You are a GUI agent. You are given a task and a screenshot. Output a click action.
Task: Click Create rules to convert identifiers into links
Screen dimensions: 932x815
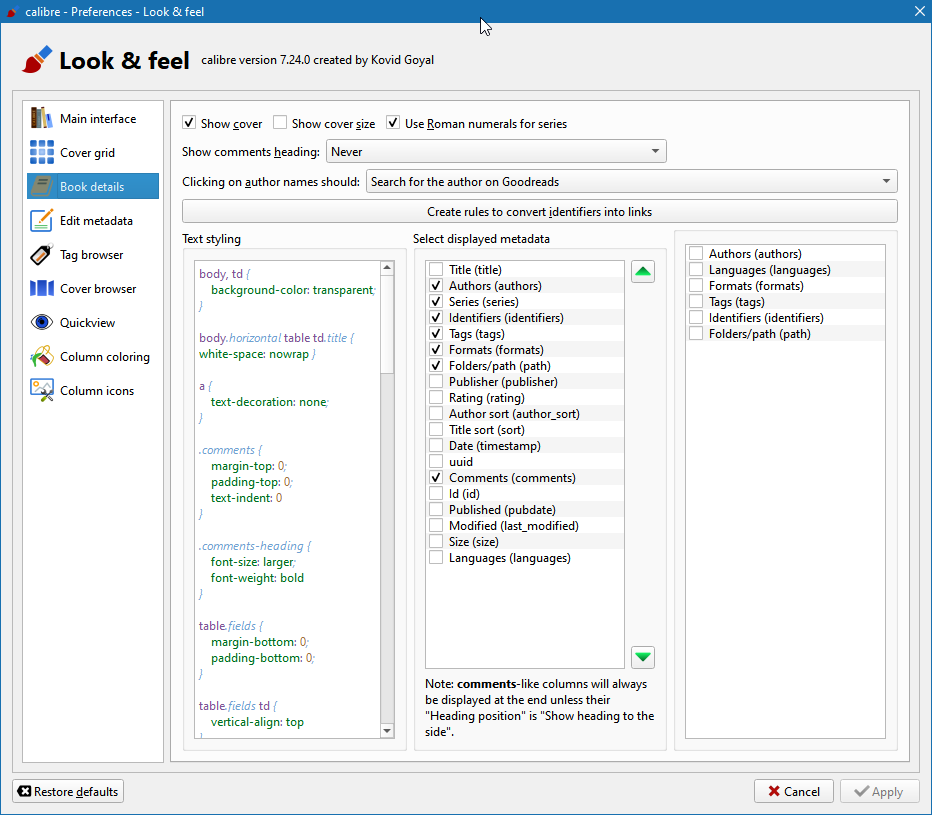point(540,212)
